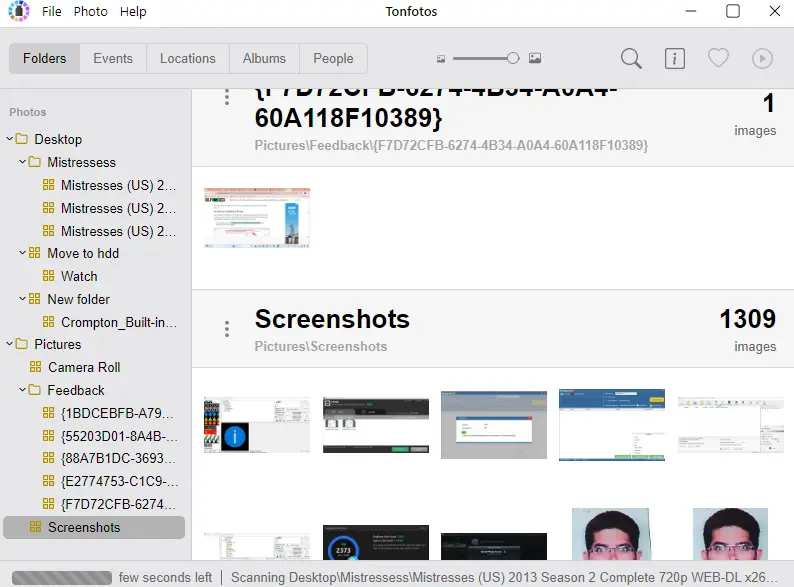Collapse the Feedback tree node
Viewport: 794px width, 587px height.
pyautogui.click(x=22, y=389)
